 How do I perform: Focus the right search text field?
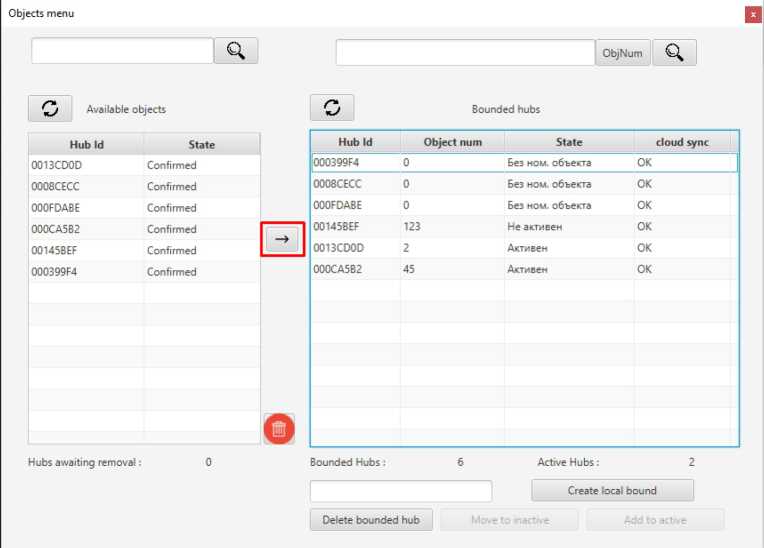(x=465, y=53)
